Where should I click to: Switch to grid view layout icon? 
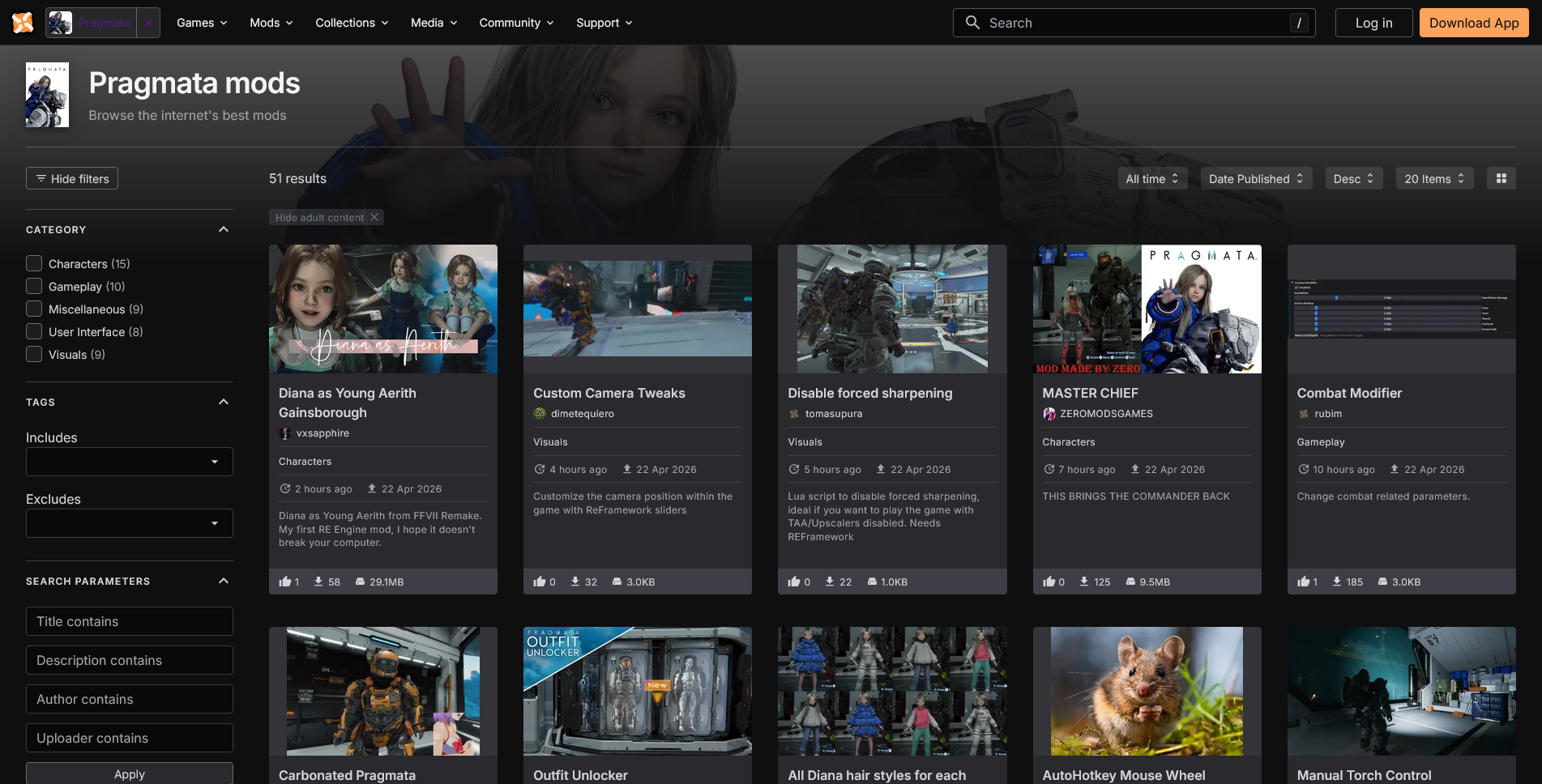tap(1501, 178)
